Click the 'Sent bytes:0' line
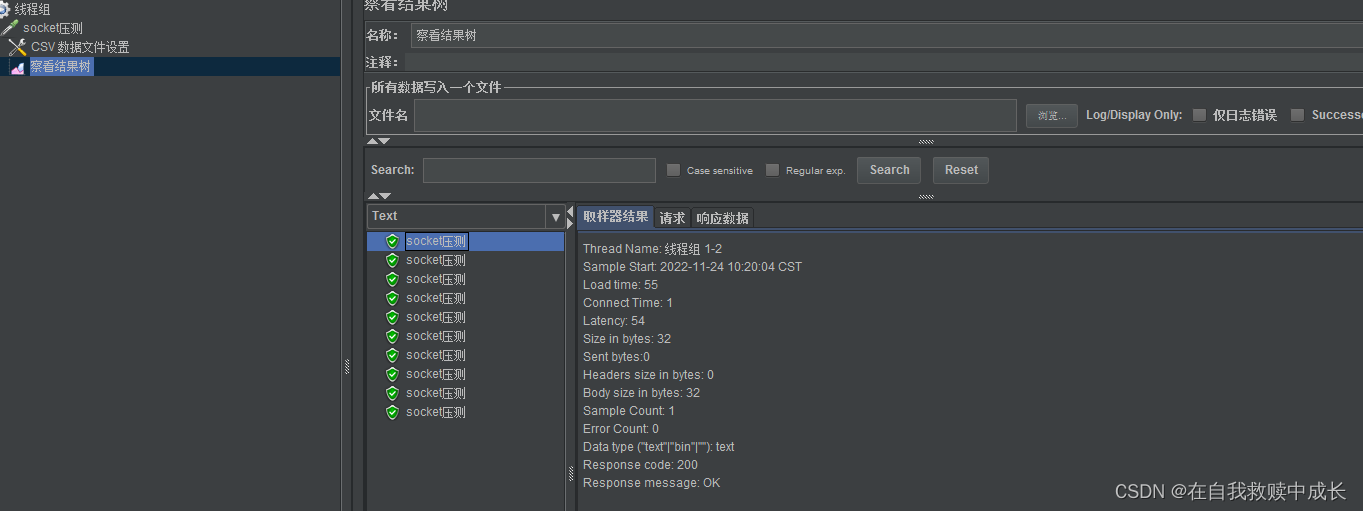This screenshot has width=1363, height=511. 616,357
